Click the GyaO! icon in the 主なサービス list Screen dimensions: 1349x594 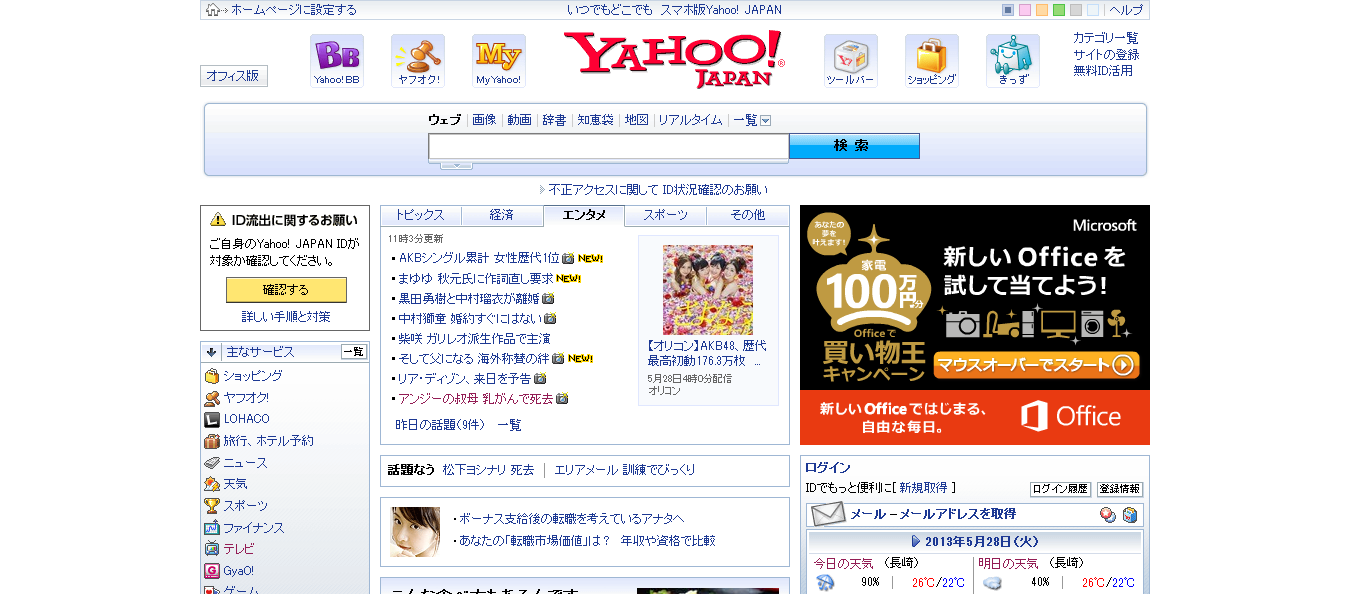(212, 571)
